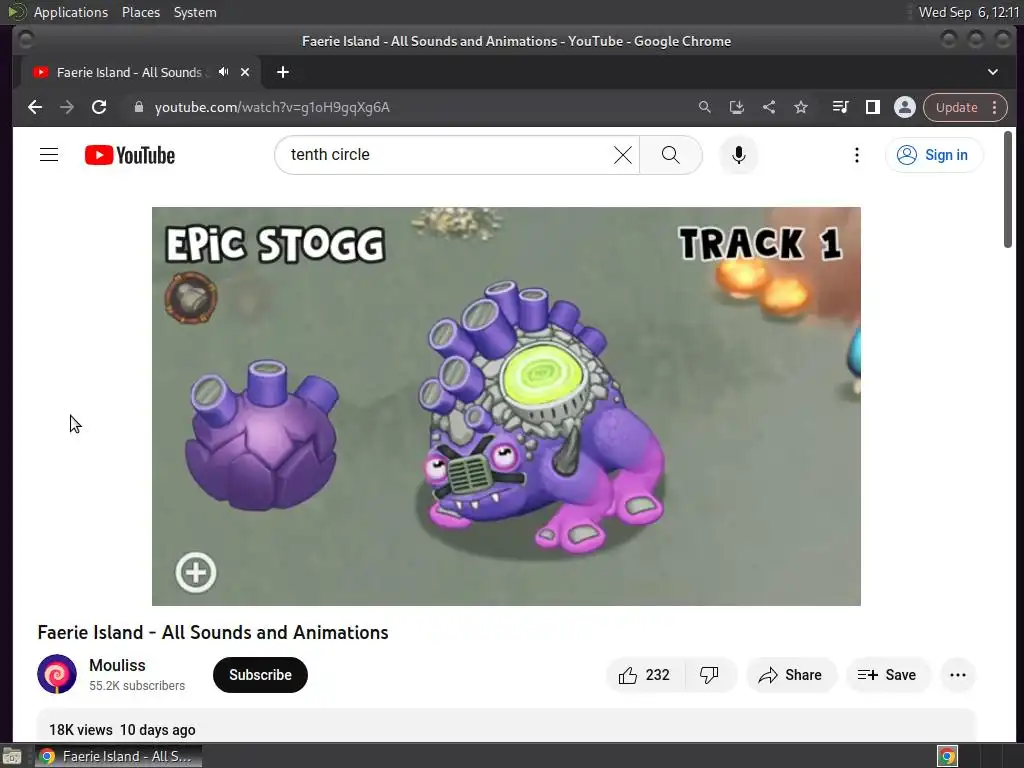Open the Applications menu
This screenshot has height=768, width=1024.
[x=71, y=12]
